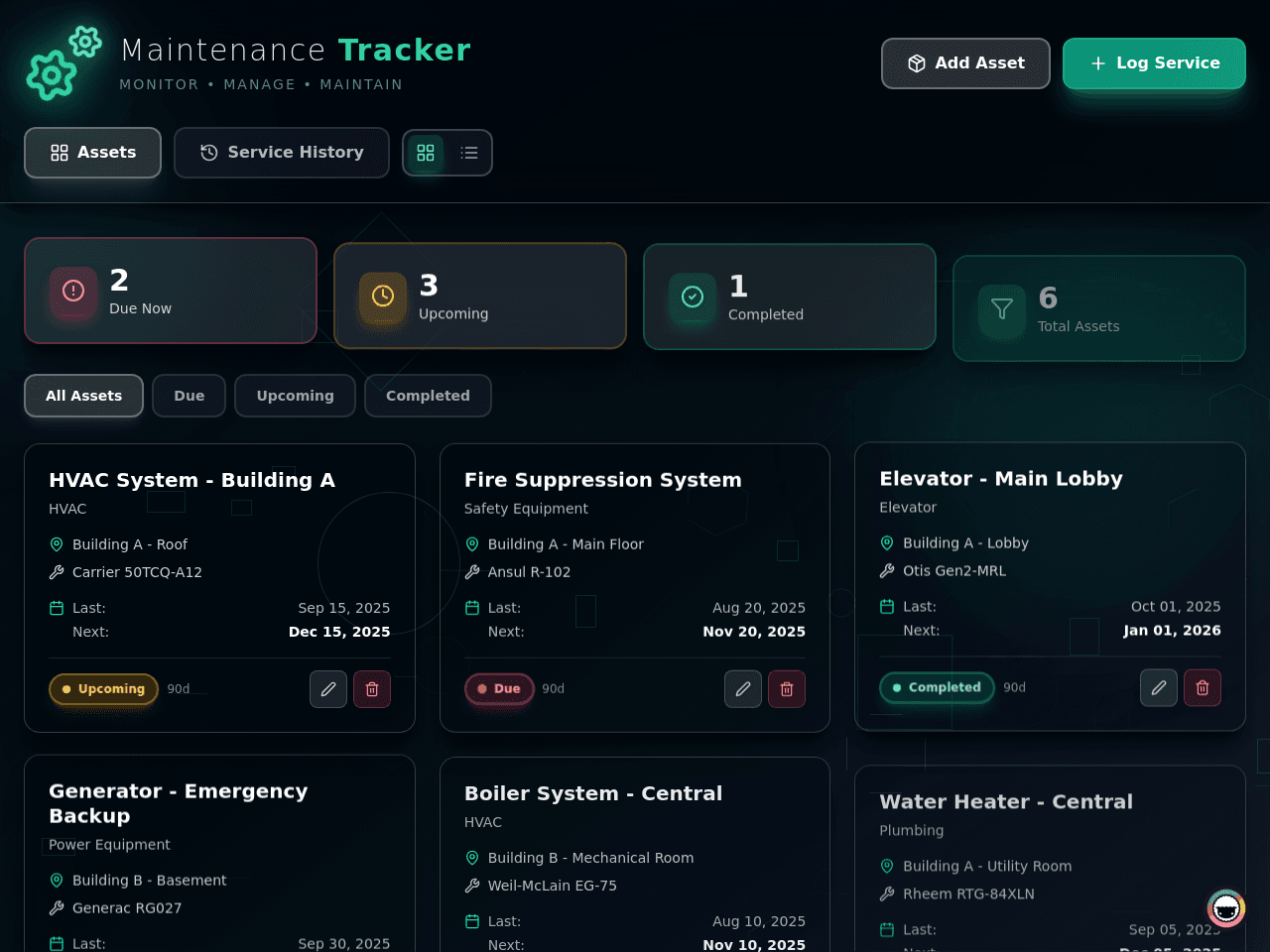Click the Plumbing category label
The height and width of the screenshot is (952, 1270).
(912, 831)
